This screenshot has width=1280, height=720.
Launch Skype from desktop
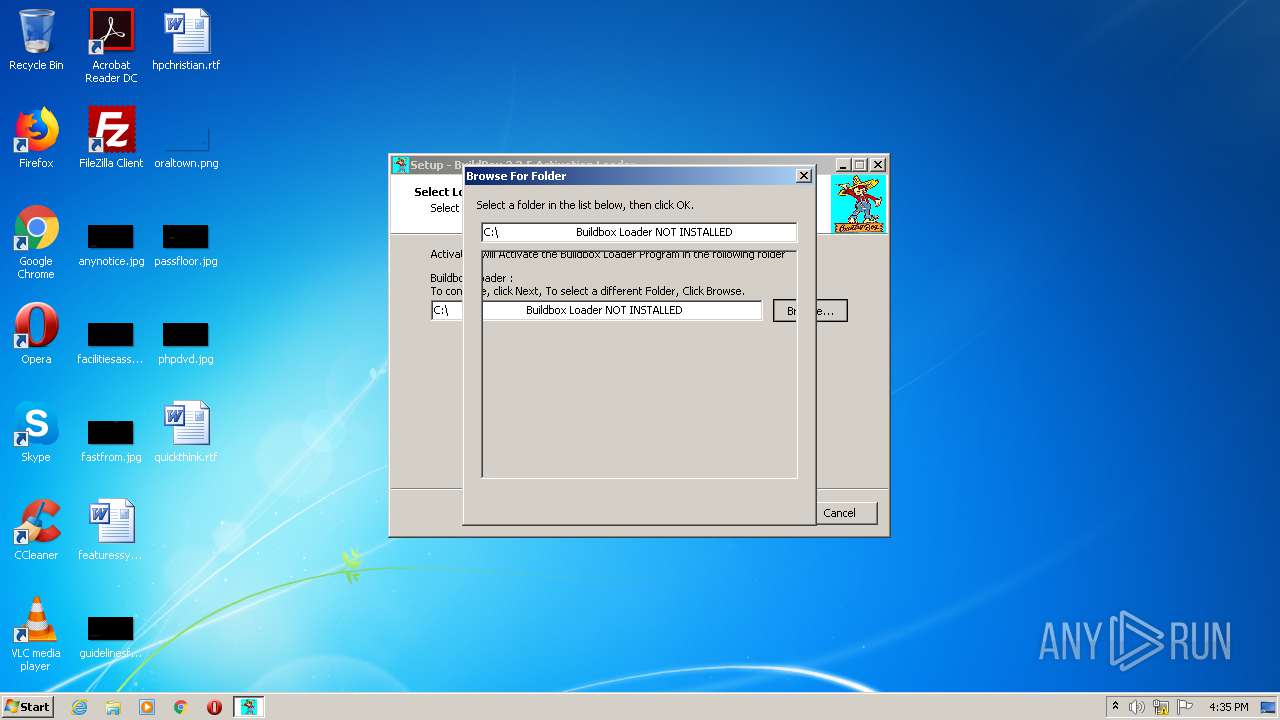36,432
